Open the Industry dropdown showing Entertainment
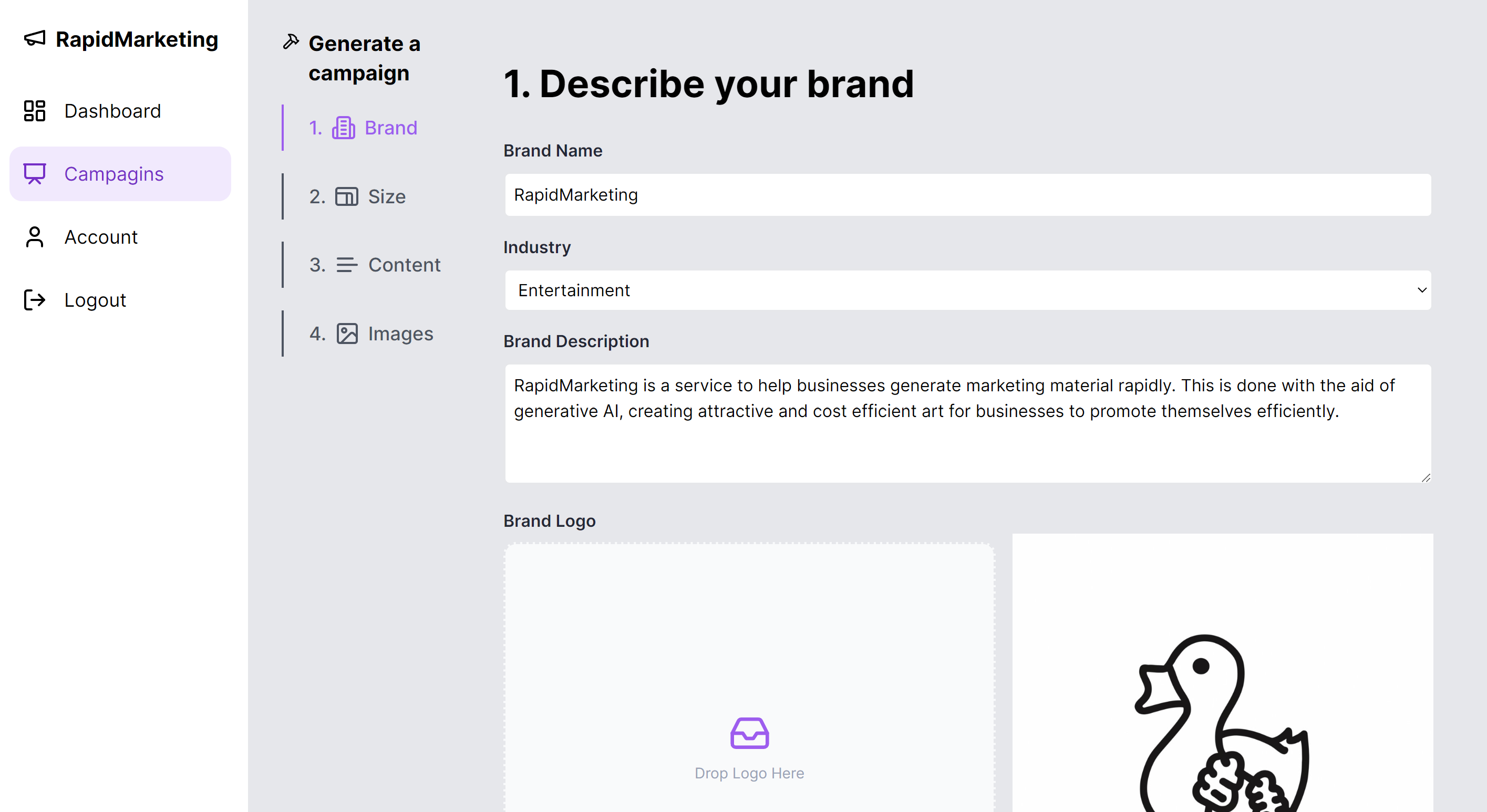The width and height of the screenshot is (1487, 812). click(x=968, y=290)
